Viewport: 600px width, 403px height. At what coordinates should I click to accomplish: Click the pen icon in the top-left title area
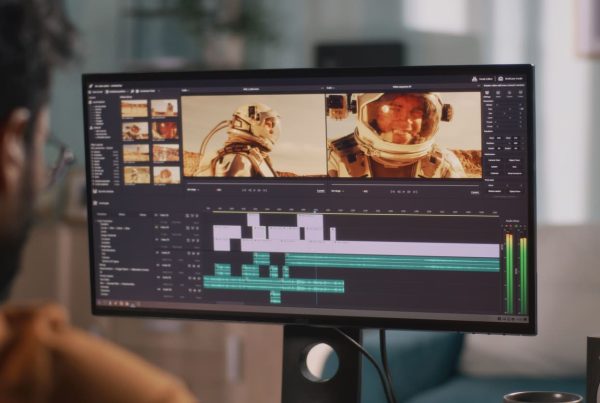click(x=91, y=86)
